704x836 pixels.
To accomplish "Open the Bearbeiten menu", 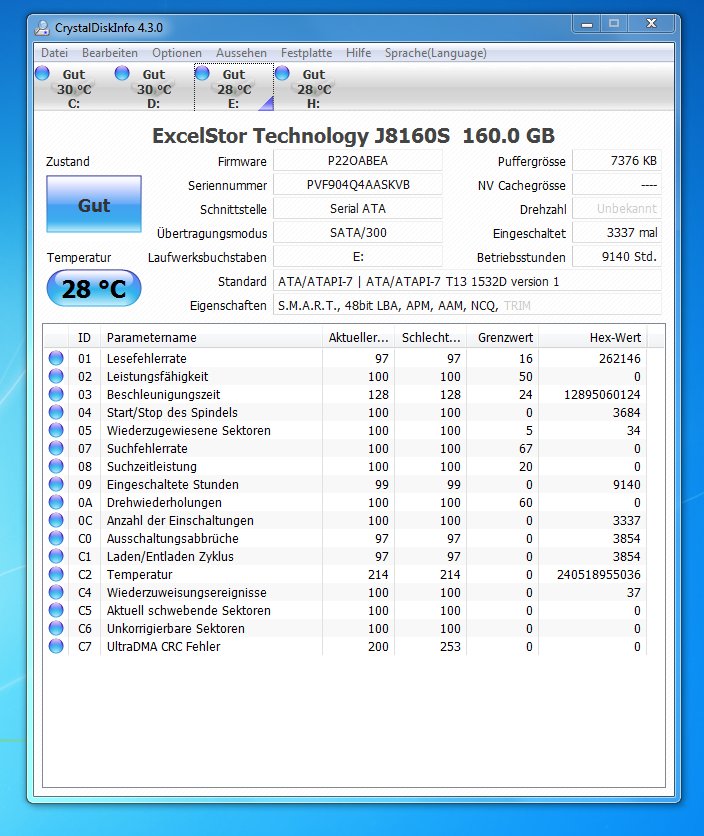I will tap(110, 53).
